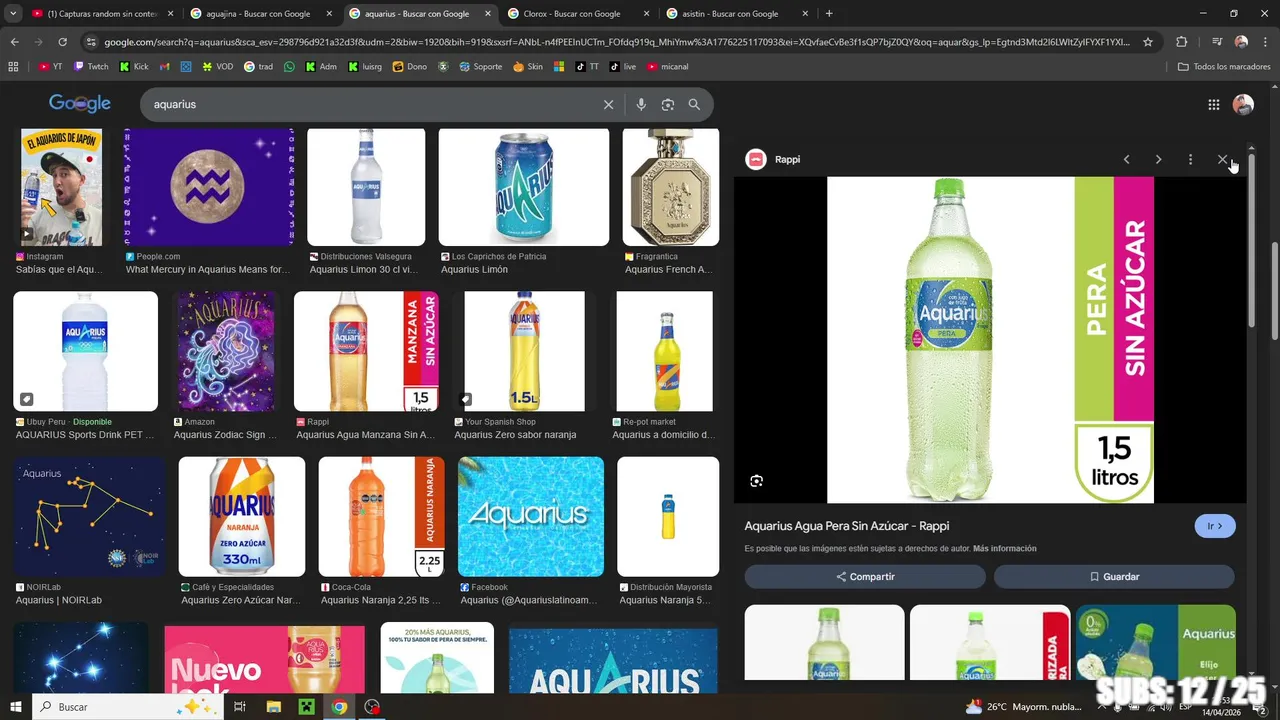Click the taskbar Buscar search box
This screenshot has width=1280, height=720.
[129, 707]
